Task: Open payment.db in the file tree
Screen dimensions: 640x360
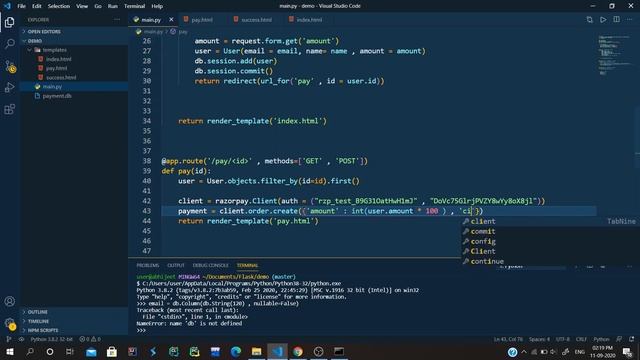Action: [x=74, y=96]
